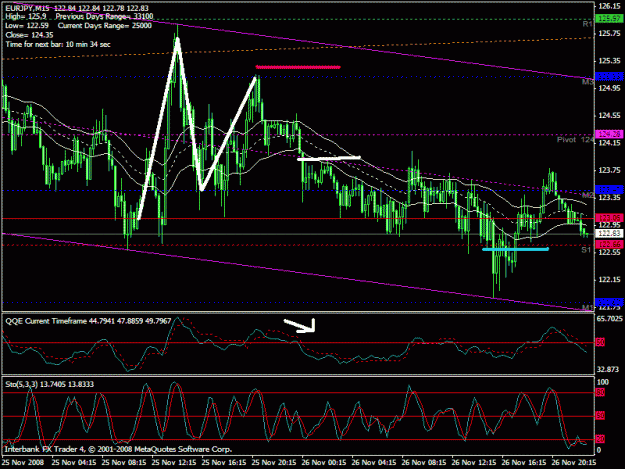Click the '25 Nov 12:15' time axis label
The height and width of the screenshot is (469, 625).
[174, 463]
